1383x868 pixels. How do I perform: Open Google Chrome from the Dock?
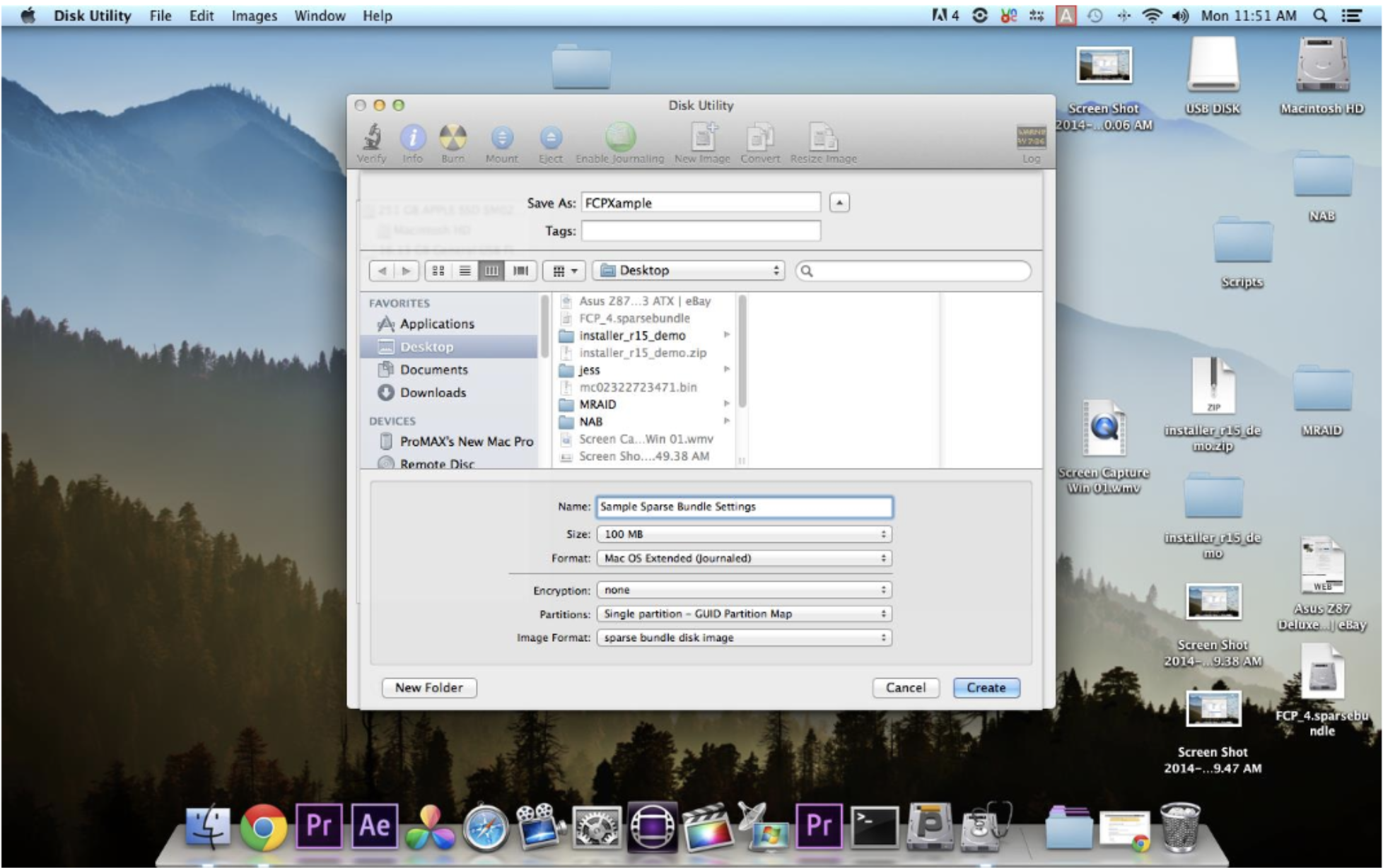(x=263, y=827)
